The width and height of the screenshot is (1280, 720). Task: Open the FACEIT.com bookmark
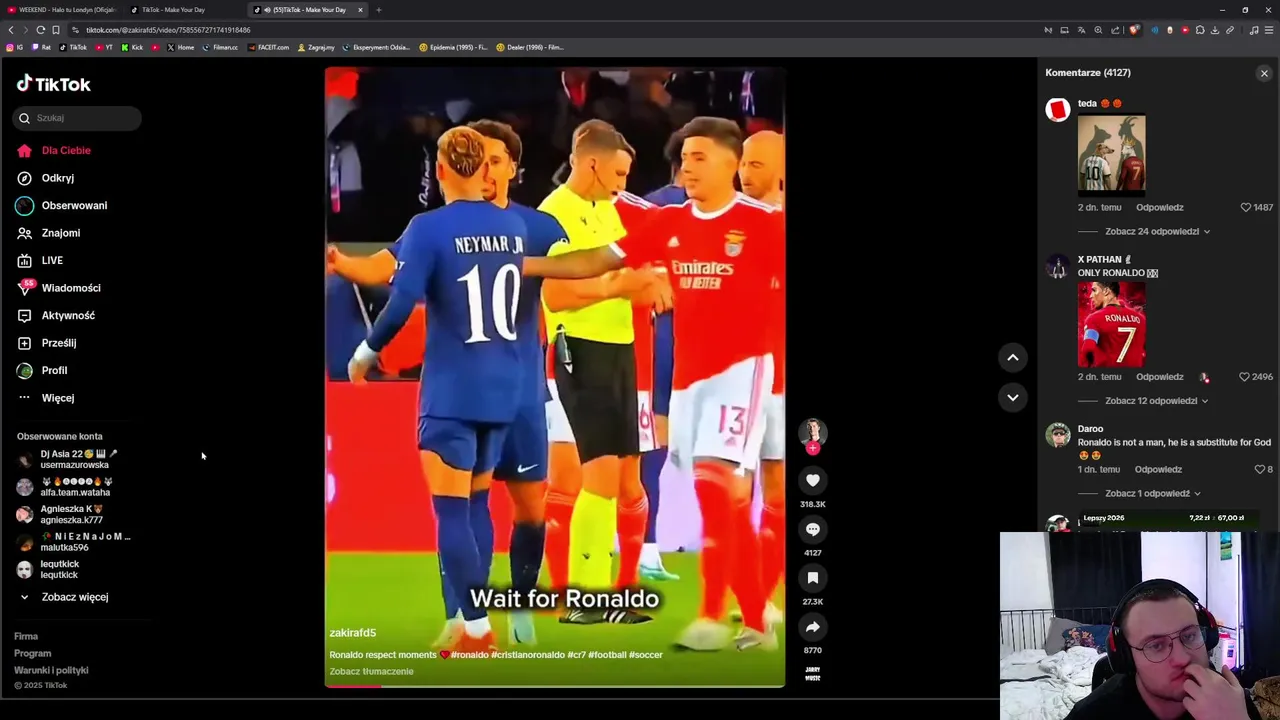coord(267,47)
